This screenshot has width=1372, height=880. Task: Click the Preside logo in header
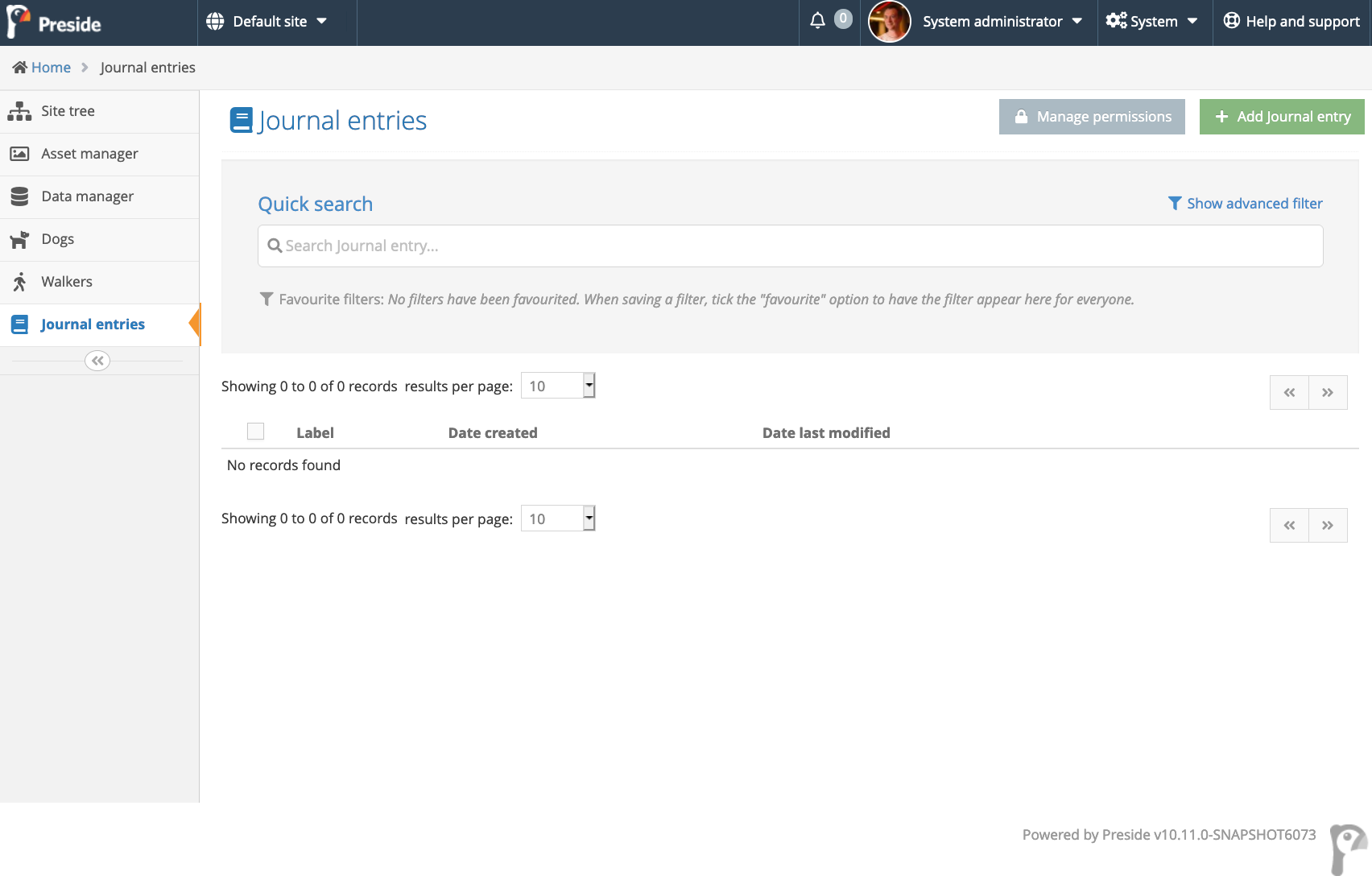(55, 23)
